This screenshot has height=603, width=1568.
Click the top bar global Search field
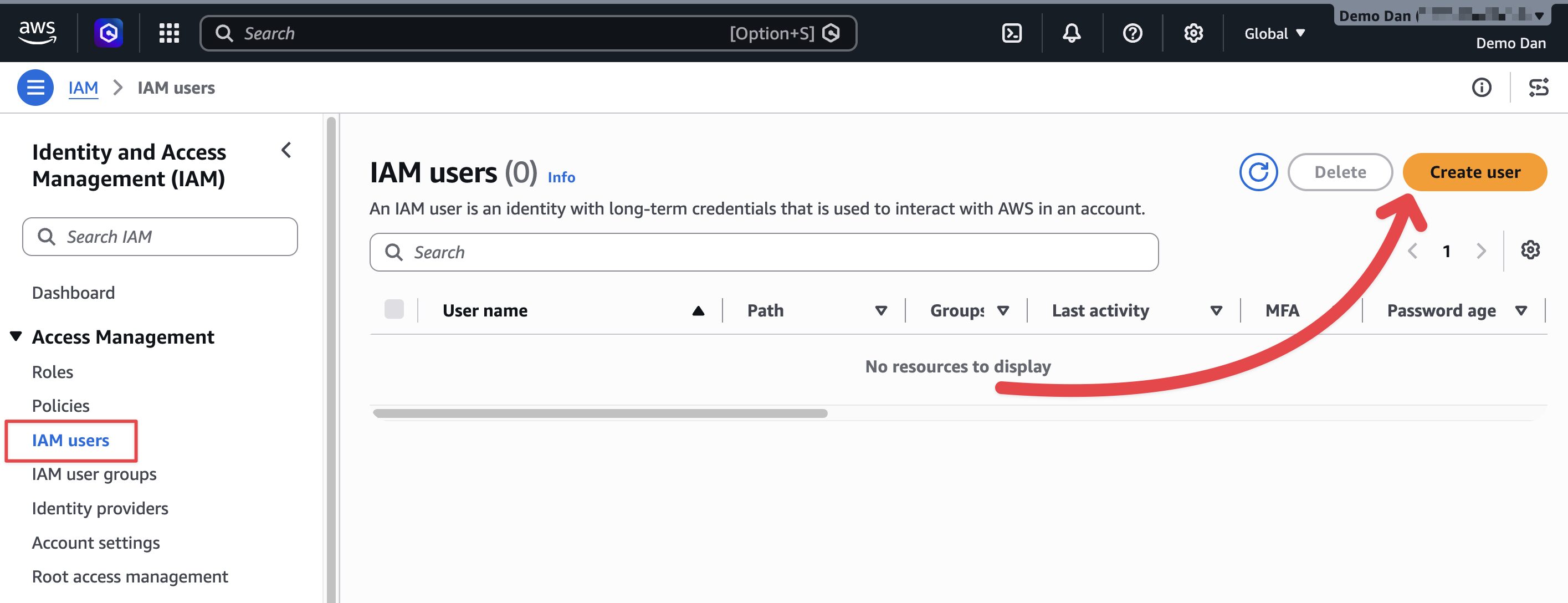coord(527,33)
